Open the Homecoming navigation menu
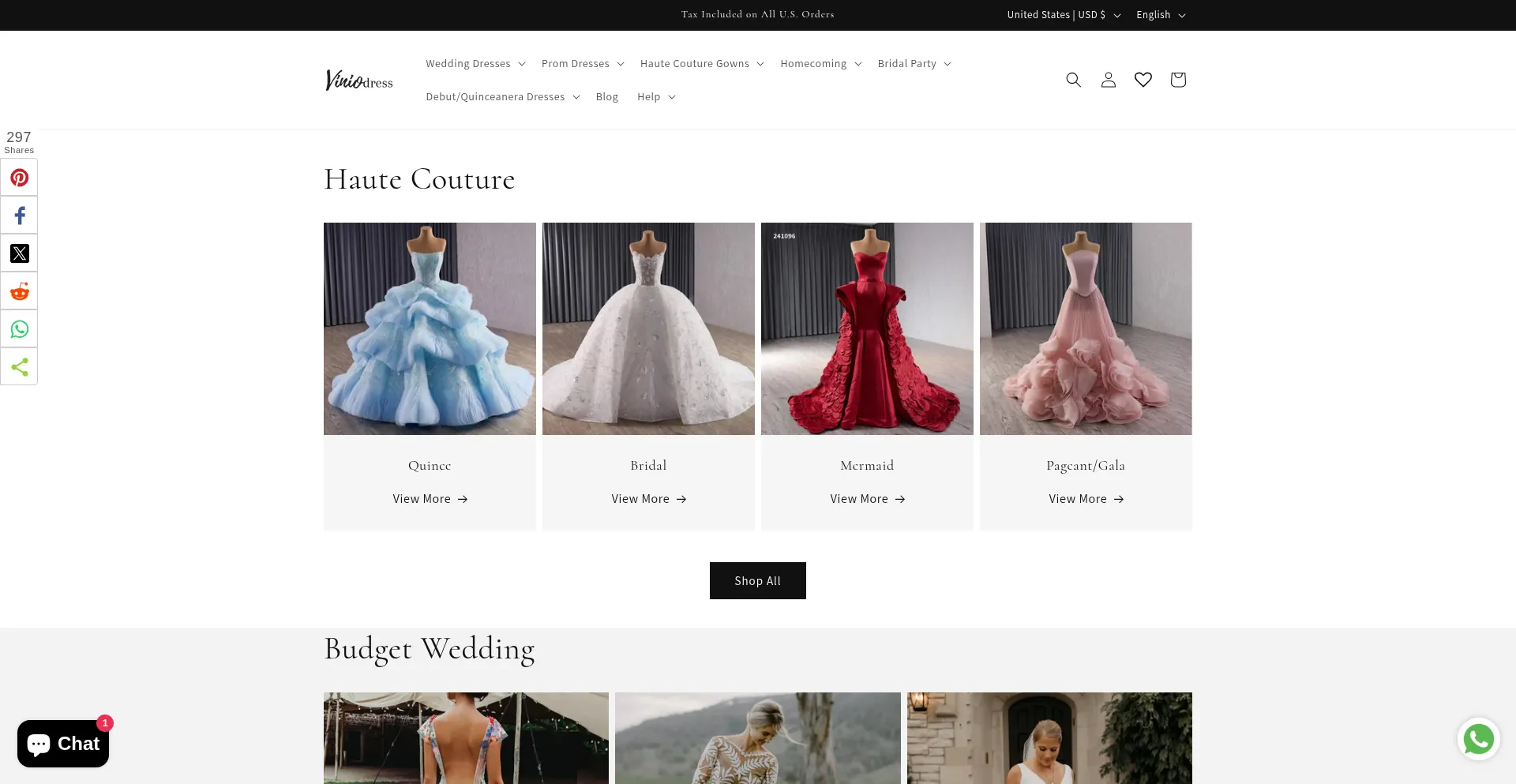 click(x=820, y=64)
